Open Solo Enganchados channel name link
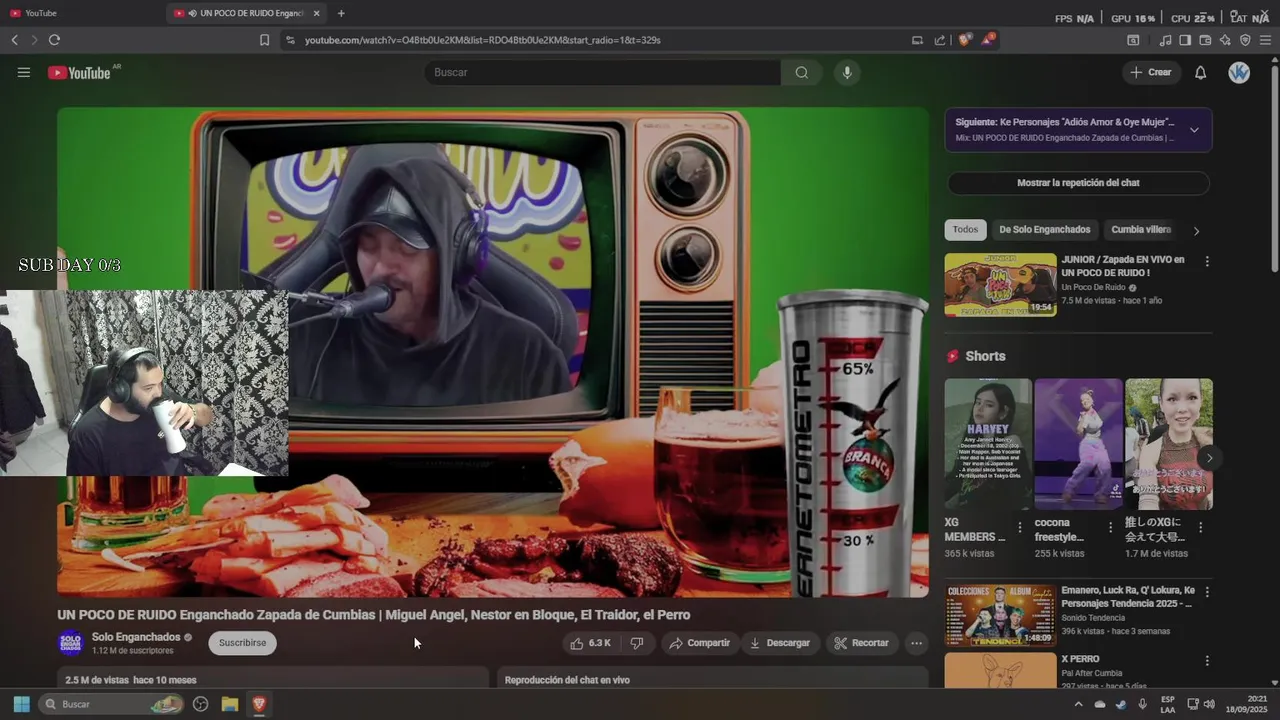Image resolution: width=1280 pixels, height=720 pixels. (x=136, y=637)
